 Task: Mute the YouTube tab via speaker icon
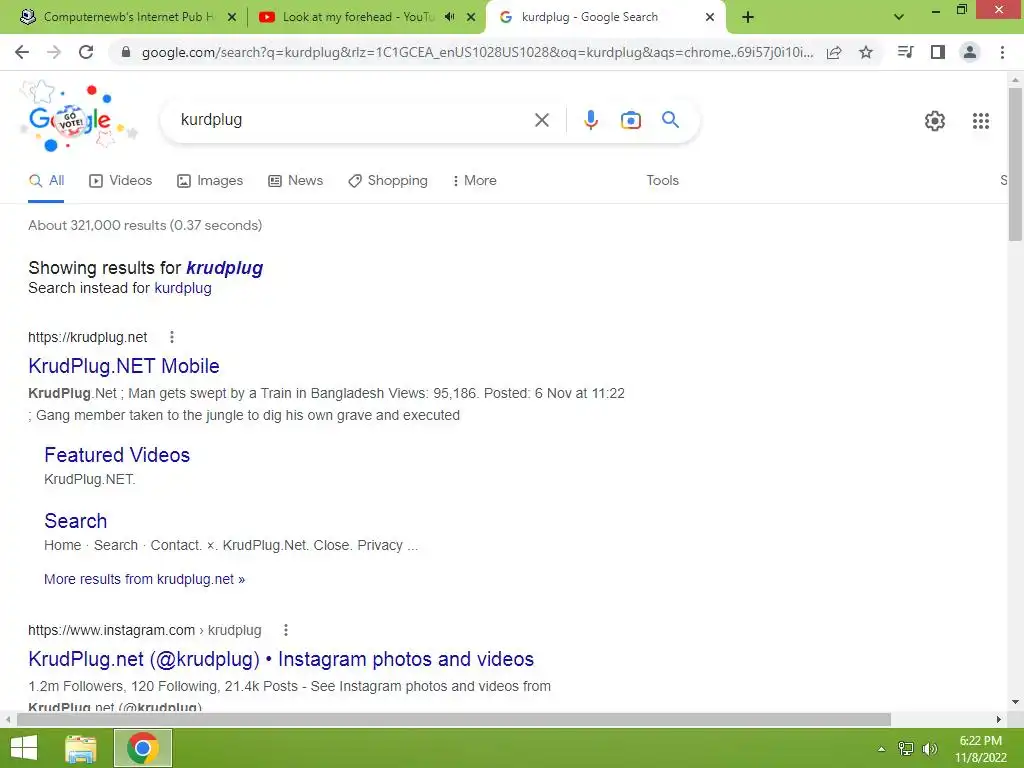tap(449, 17)
